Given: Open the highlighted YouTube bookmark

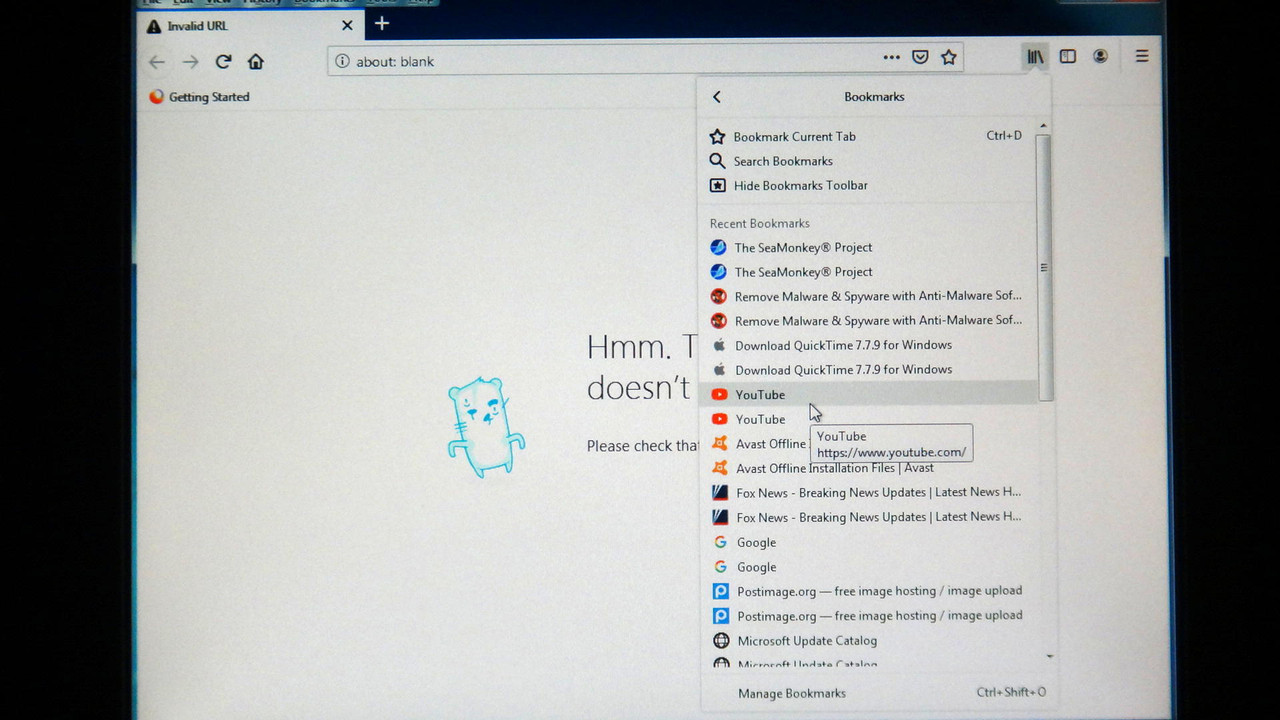Looking at the screenshot, I should pos(870,394).
